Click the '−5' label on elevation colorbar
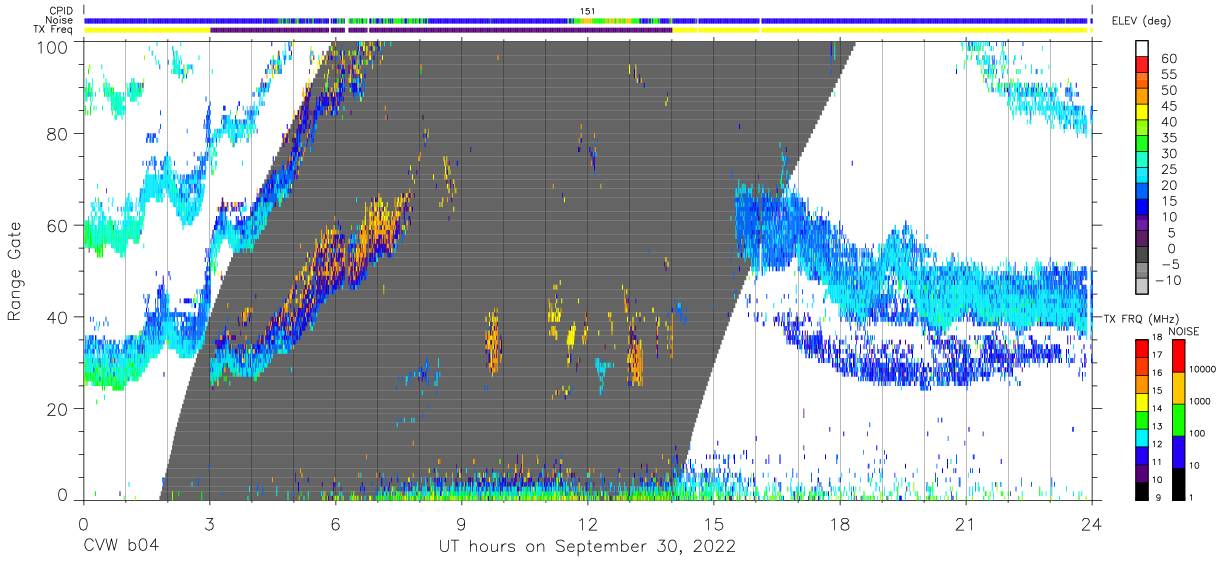The height and width of the screenshot is (567, 1228). (1171, 265)
